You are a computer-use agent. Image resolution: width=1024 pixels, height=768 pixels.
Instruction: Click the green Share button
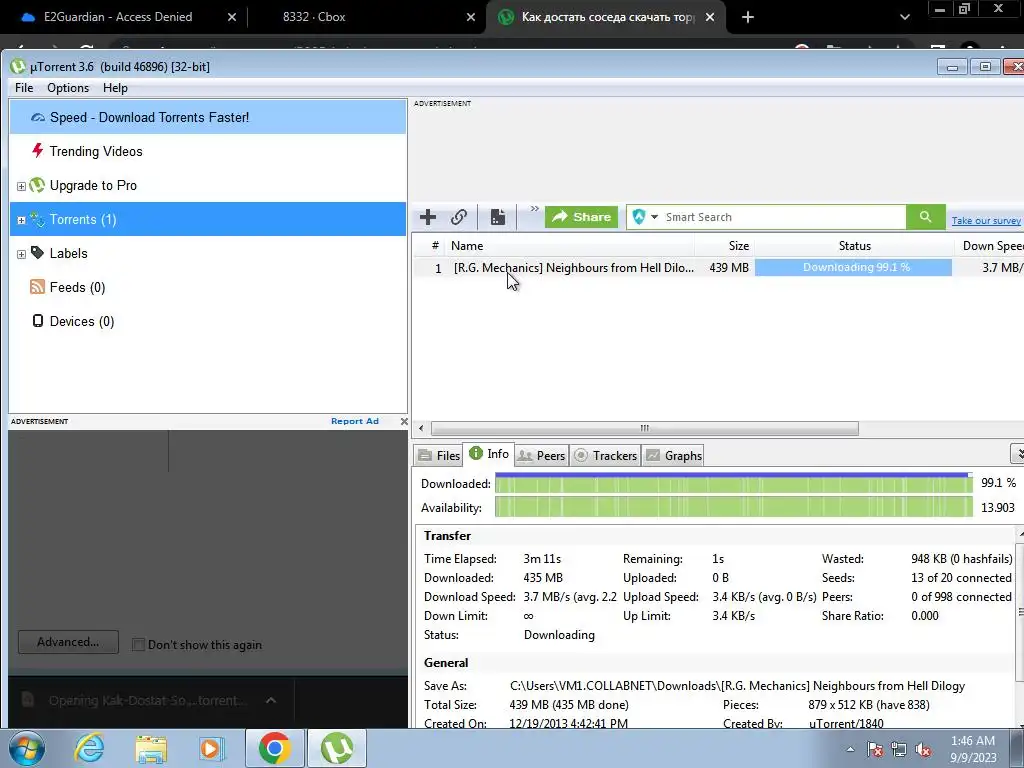(581, 217)
